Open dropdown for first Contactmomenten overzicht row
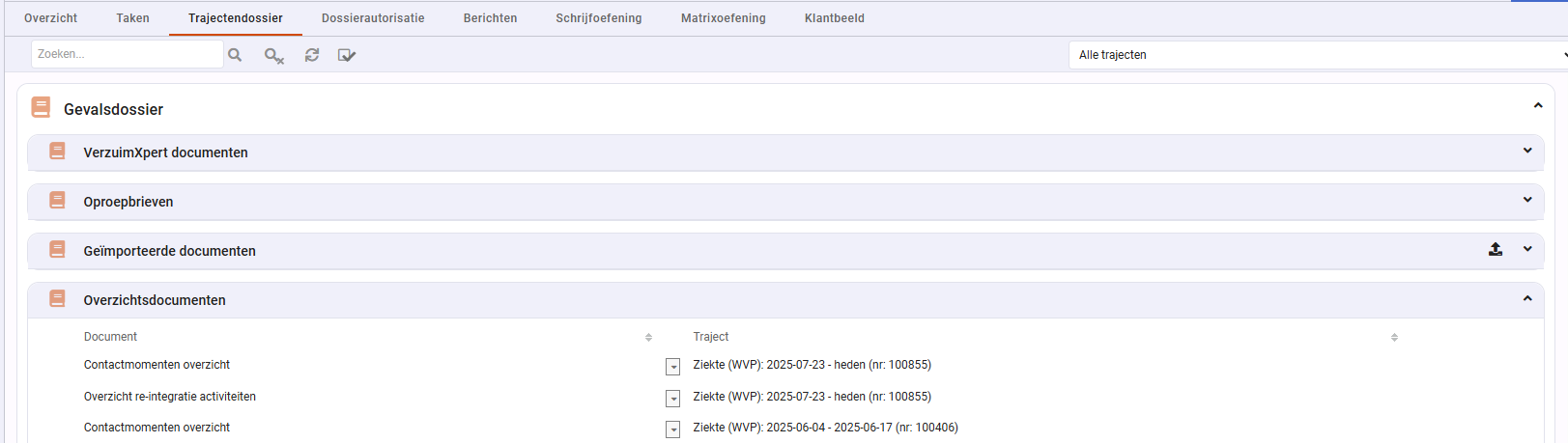This screenshot has width=1568, height=443. click(673, 367)
